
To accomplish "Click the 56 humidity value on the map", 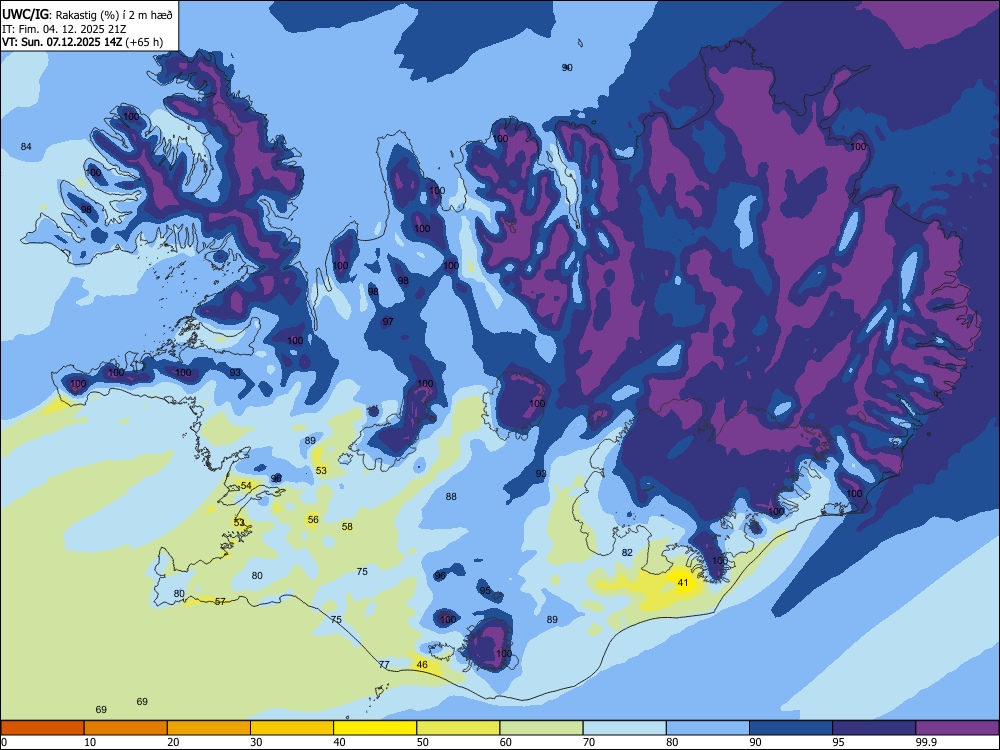I will coord(313,520).
